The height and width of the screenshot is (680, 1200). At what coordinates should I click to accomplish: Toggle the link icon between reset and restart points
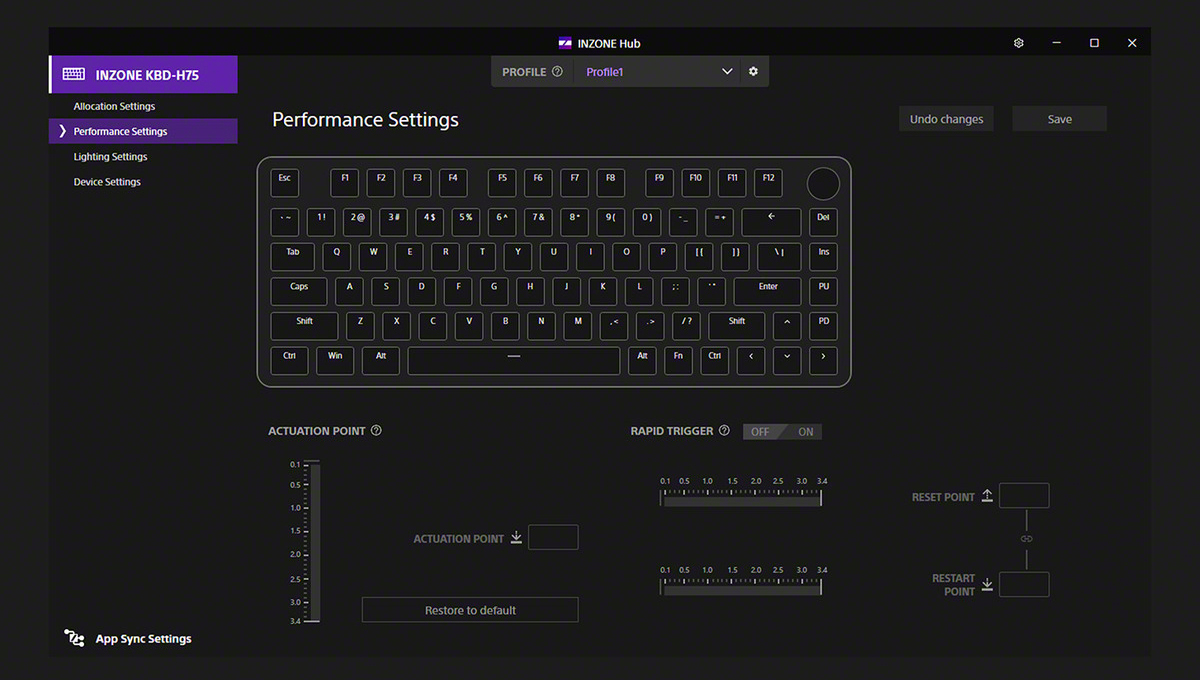click(1026, 539)
